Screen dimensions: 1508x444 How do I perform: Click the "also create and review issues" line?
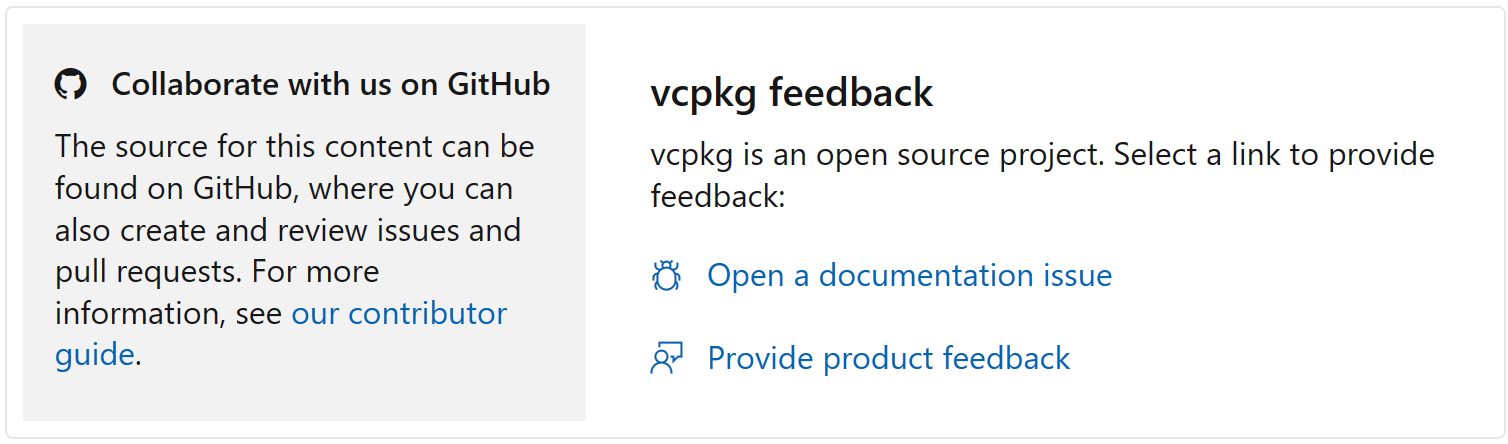[287, 230]
